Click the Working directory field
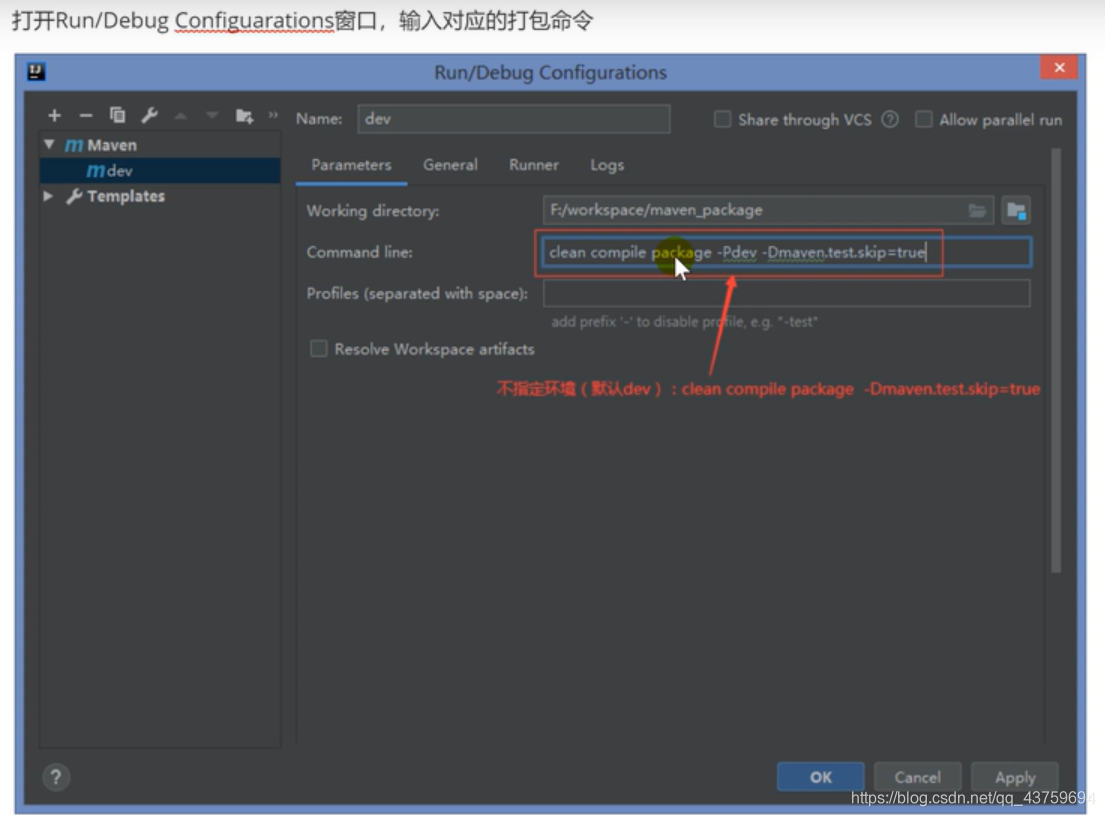 (768, 210)
